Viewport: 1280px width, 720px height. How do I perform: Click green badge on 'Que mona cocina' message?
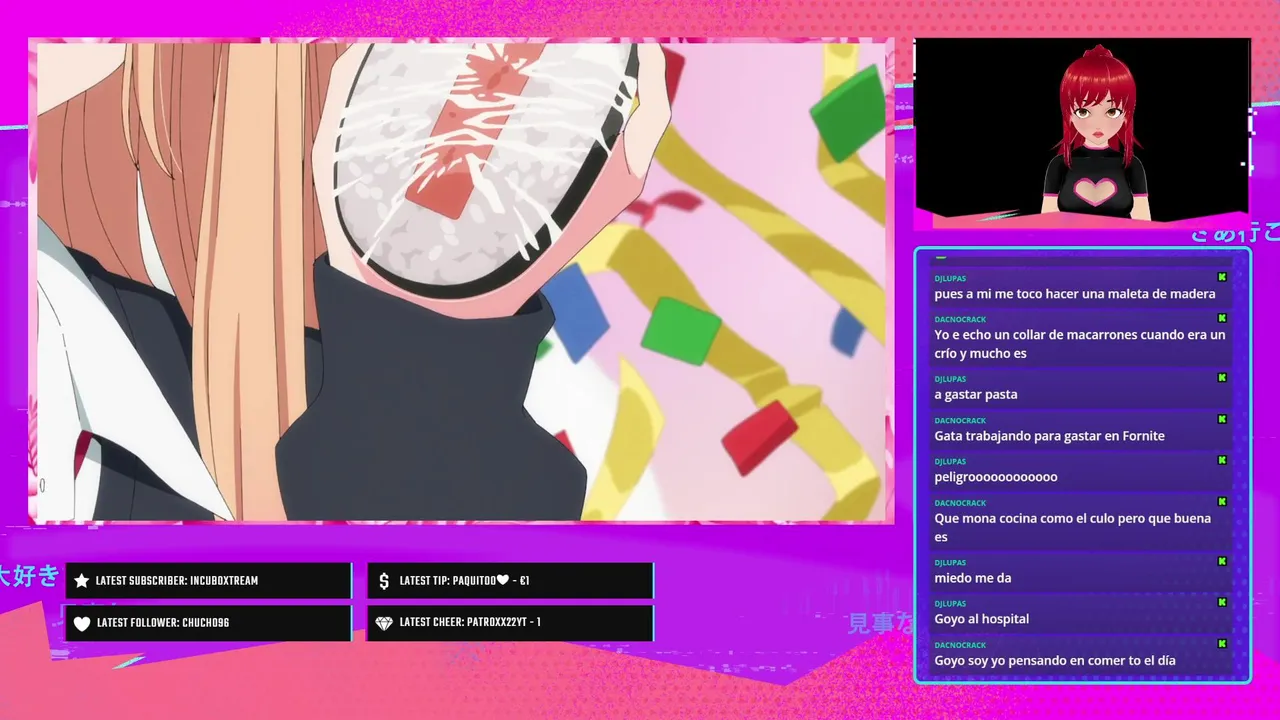tap(1222, 501)
